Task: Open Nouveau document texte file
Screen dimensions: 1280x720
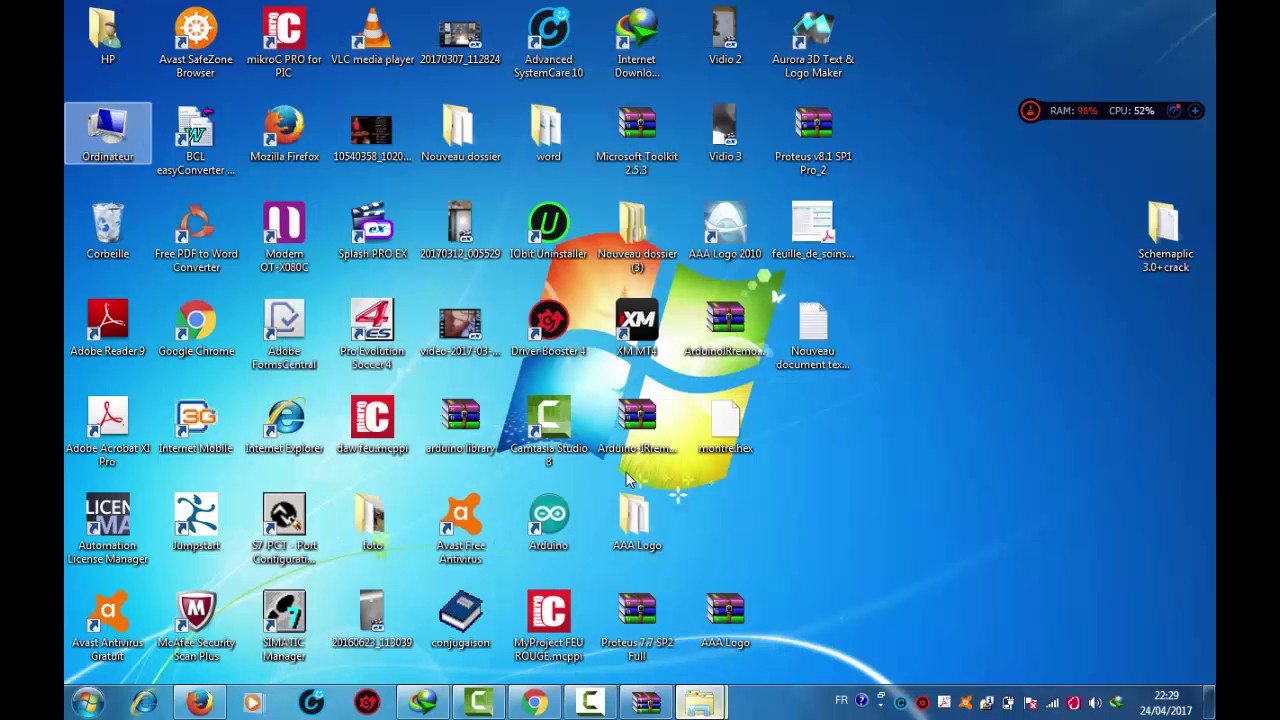Action: pyautogui.click(x=813, y=334)
